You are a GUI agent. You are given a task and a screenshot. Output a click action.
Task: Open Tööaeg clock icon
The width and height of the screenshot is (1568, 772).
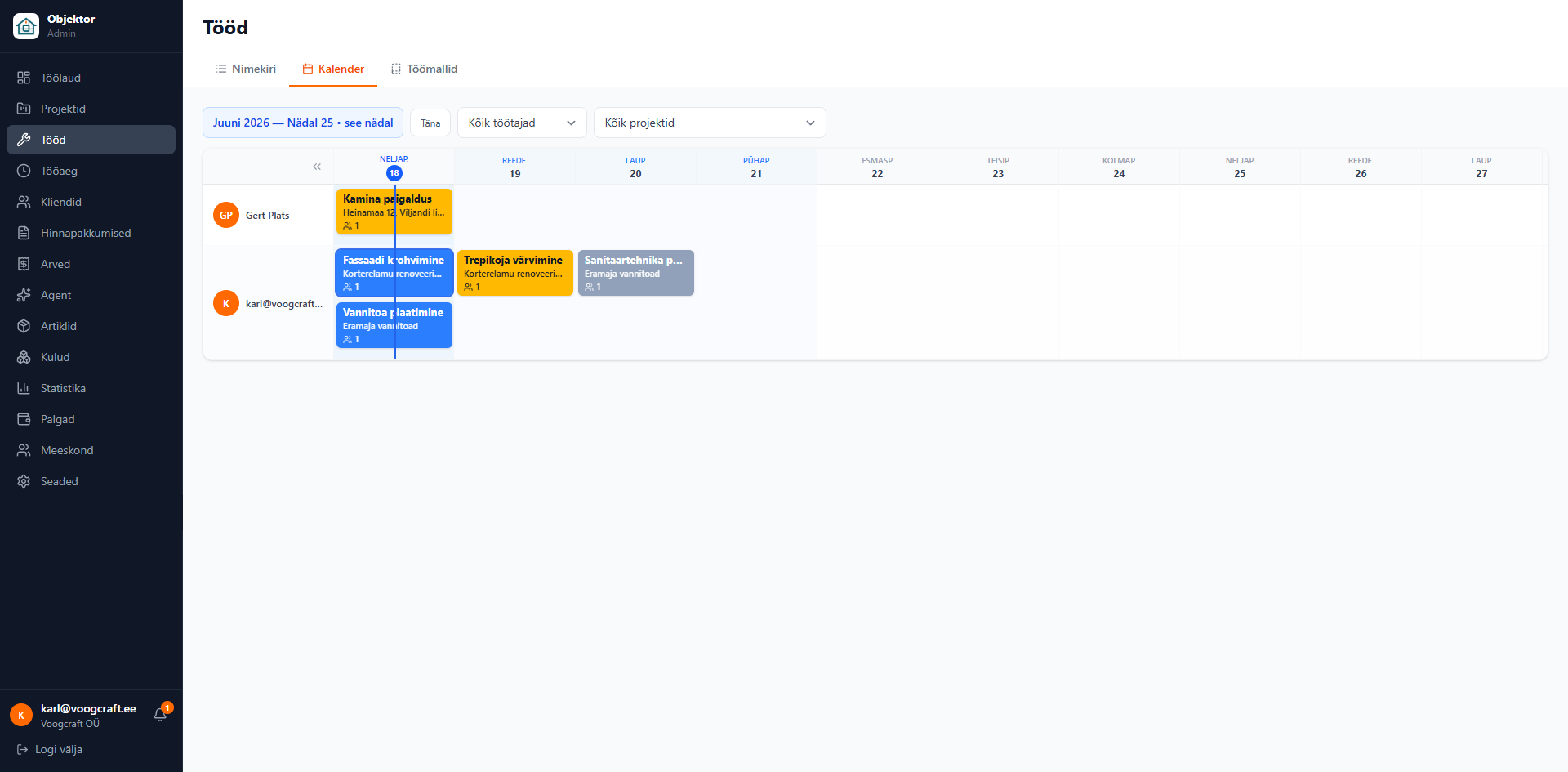(24, 171)
